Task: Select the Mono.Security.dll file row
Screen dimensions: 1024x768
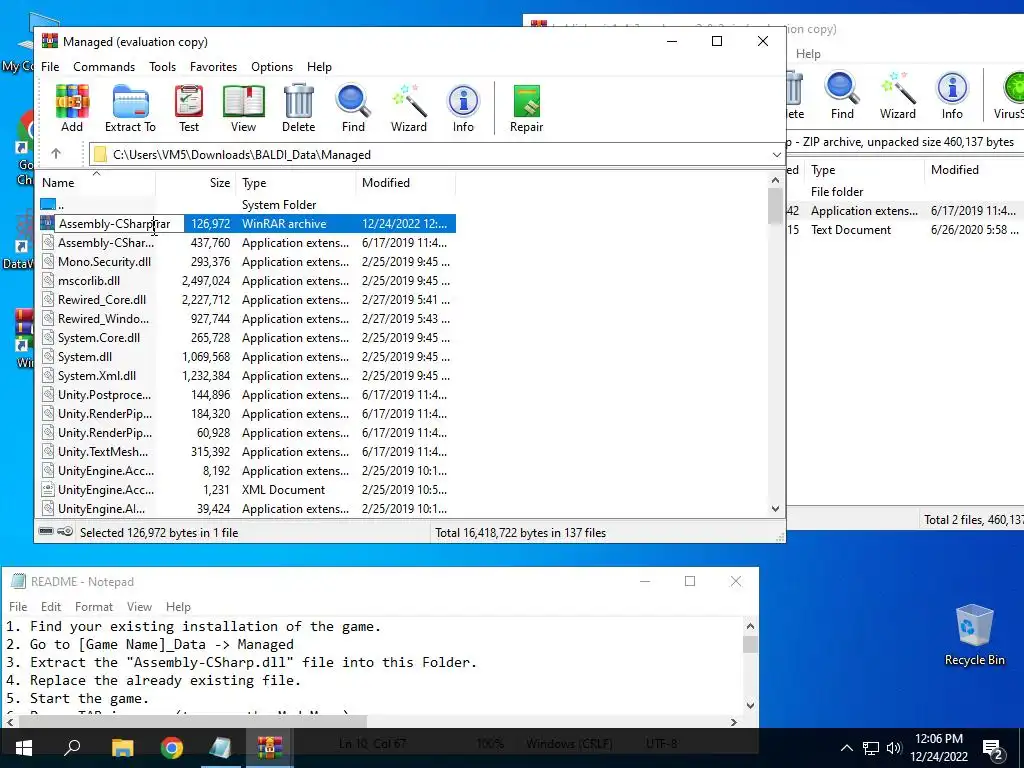Action: pos(248,262)
